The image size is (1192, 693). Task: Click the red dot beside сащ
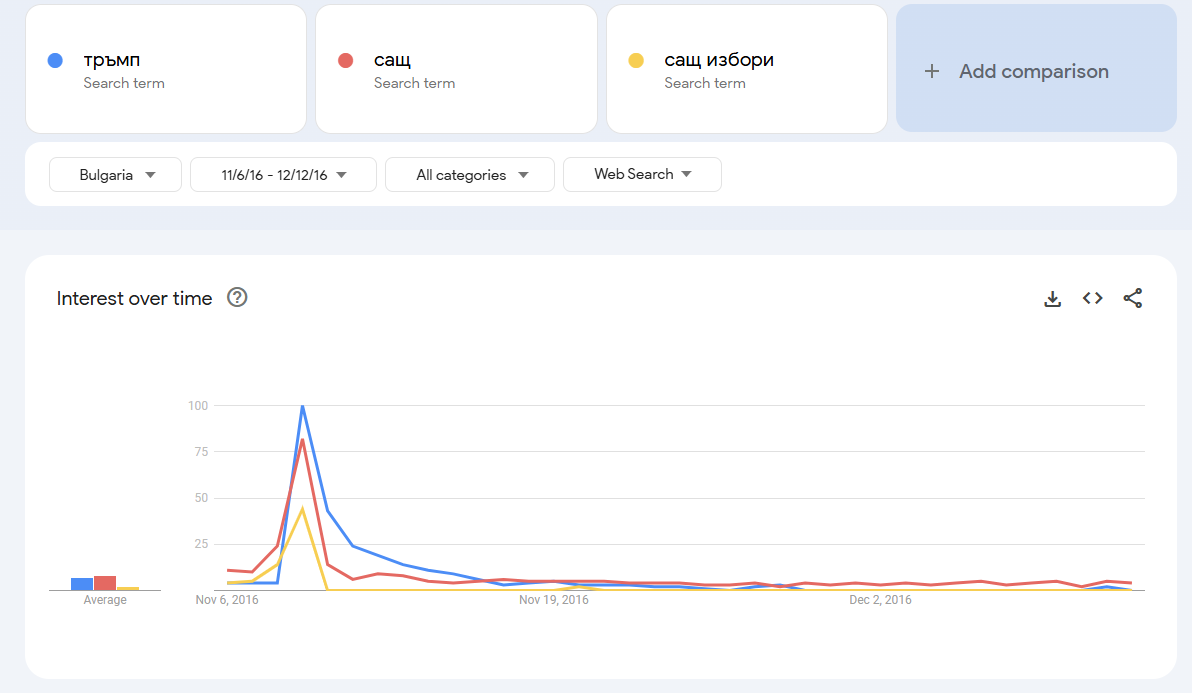(346, 60)
